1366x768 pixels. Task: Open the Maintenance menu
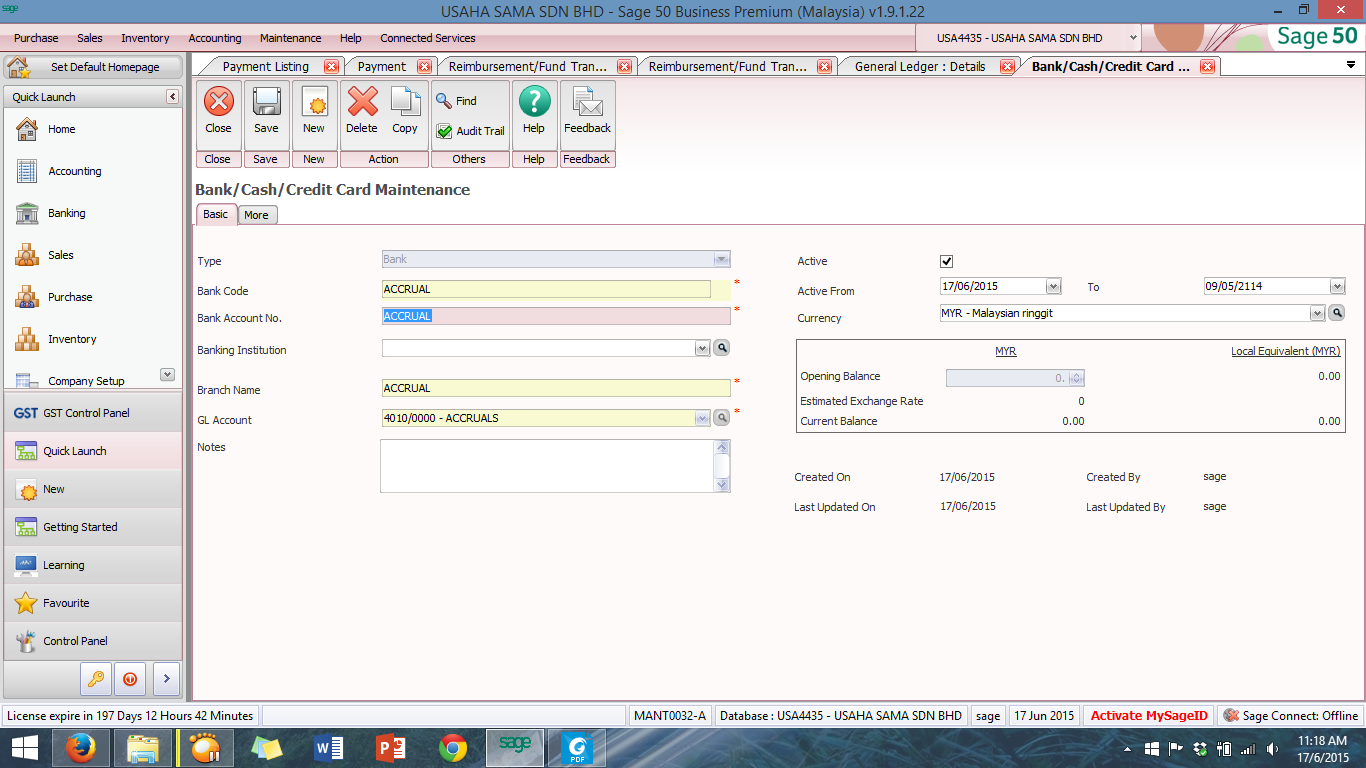coord(291,38)
